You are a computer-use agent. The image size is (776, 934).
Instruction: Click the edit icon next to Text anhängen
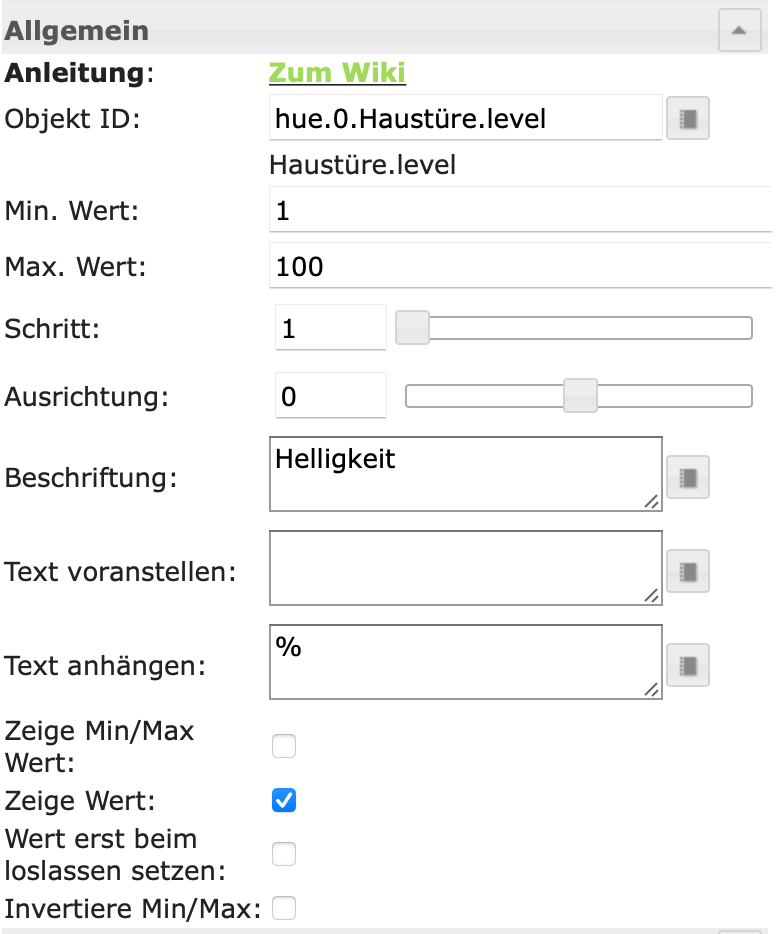coord(688,665)
